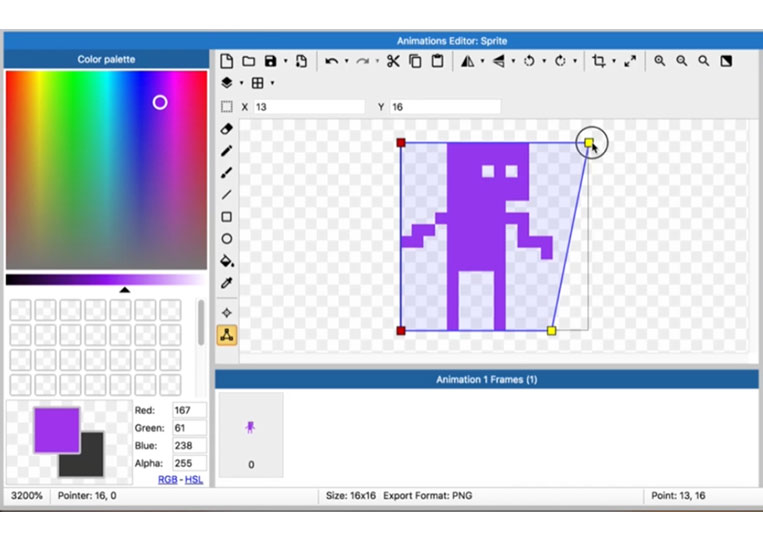
Task: Select the Eraser tool
Action: click(227, 129)
